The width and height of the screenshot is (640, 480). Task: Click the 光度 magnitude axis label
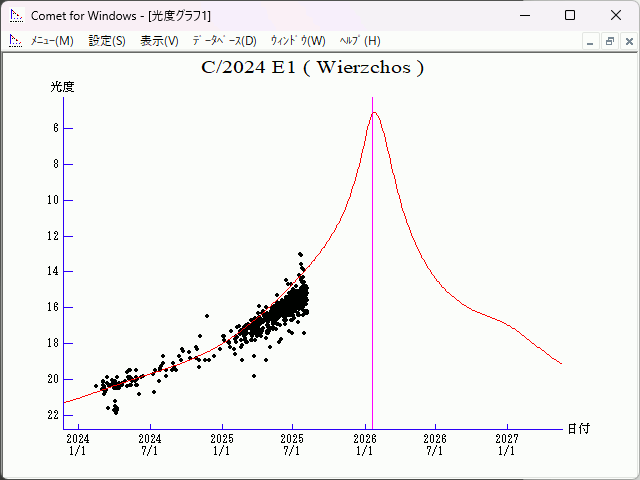(63, 87)
